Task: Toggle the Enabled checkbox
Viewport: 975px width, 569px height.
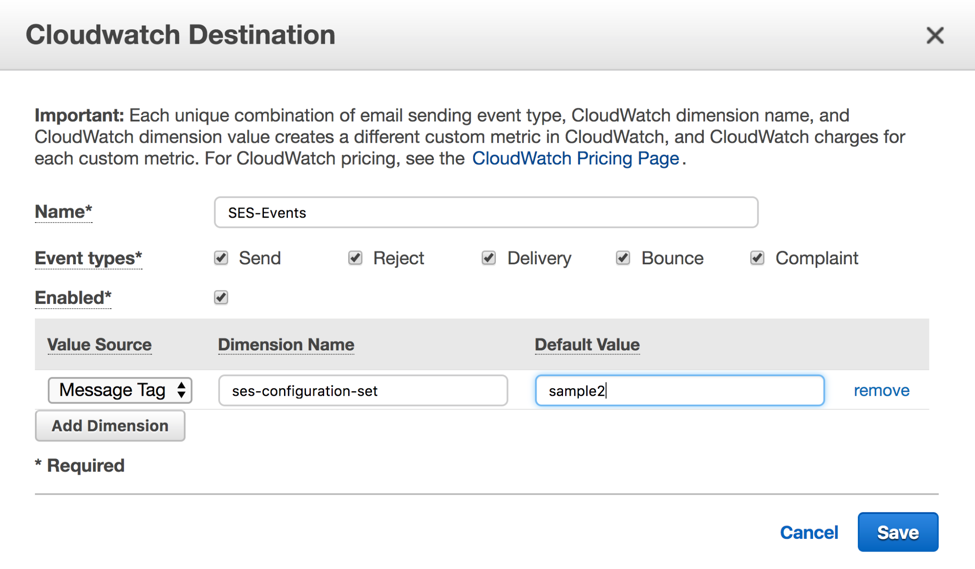Action: (x=221, y=298)
